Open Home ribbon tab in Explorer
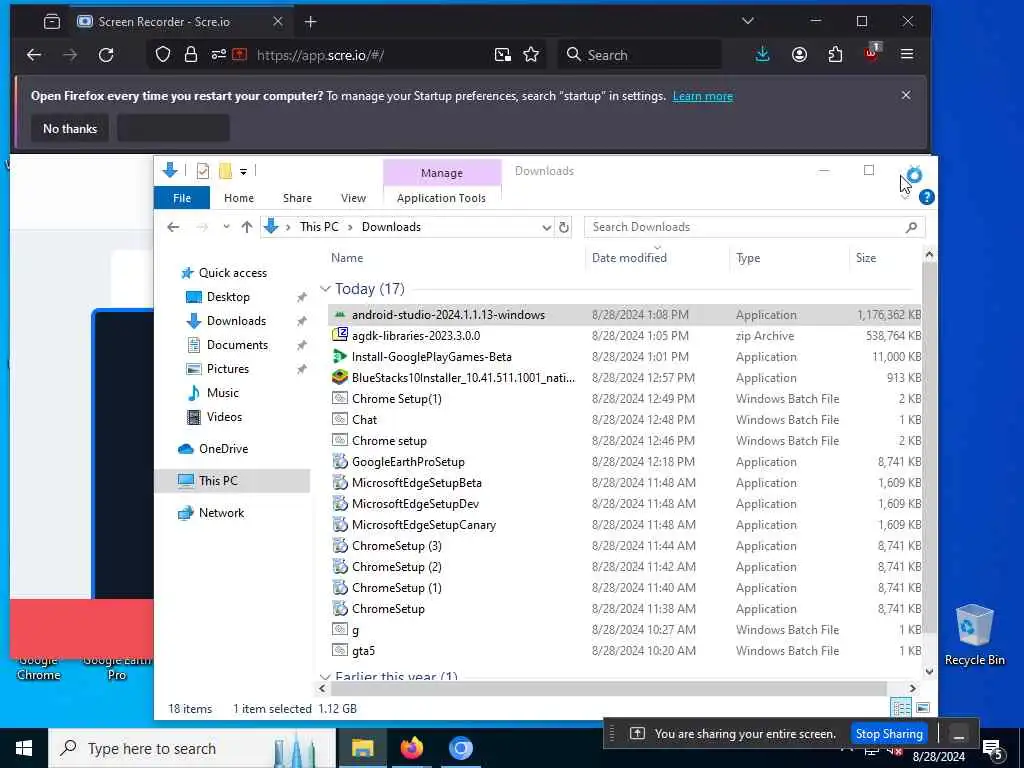This screenshot has height=768, width=1024. click(x=238, y=198)
